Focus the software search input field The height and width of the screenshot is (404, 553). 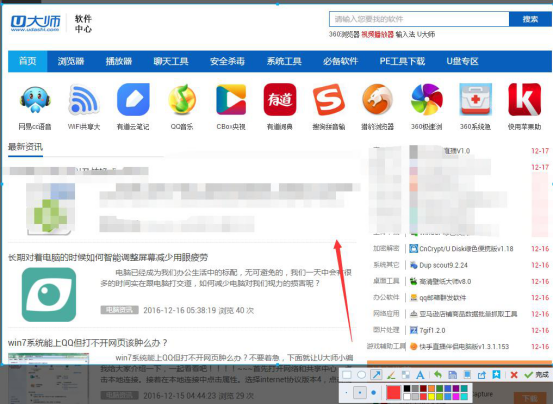pyautogui.click(x=419, y=19)
